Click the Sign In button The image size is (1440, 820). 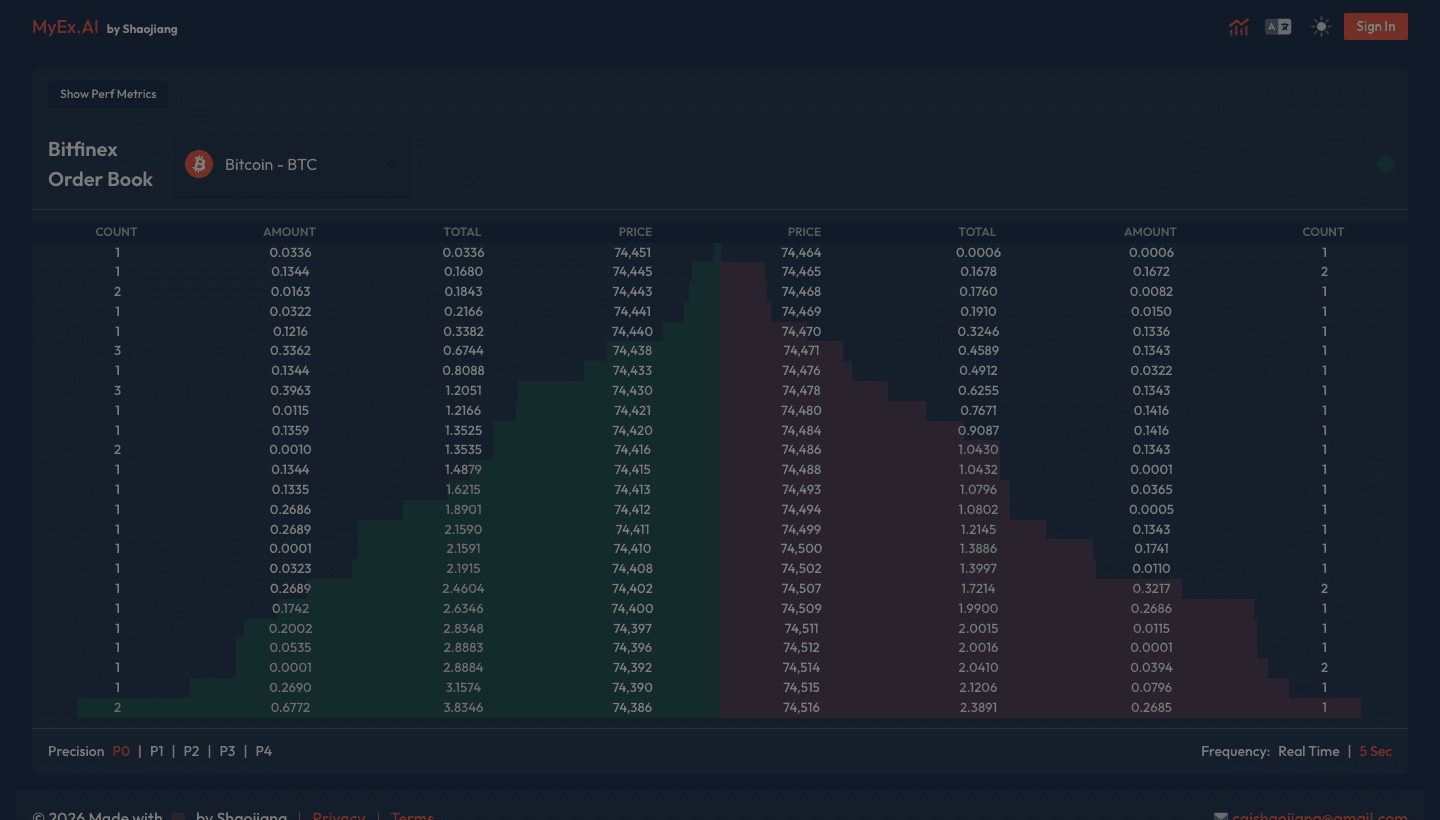[x=1375, y=27]
